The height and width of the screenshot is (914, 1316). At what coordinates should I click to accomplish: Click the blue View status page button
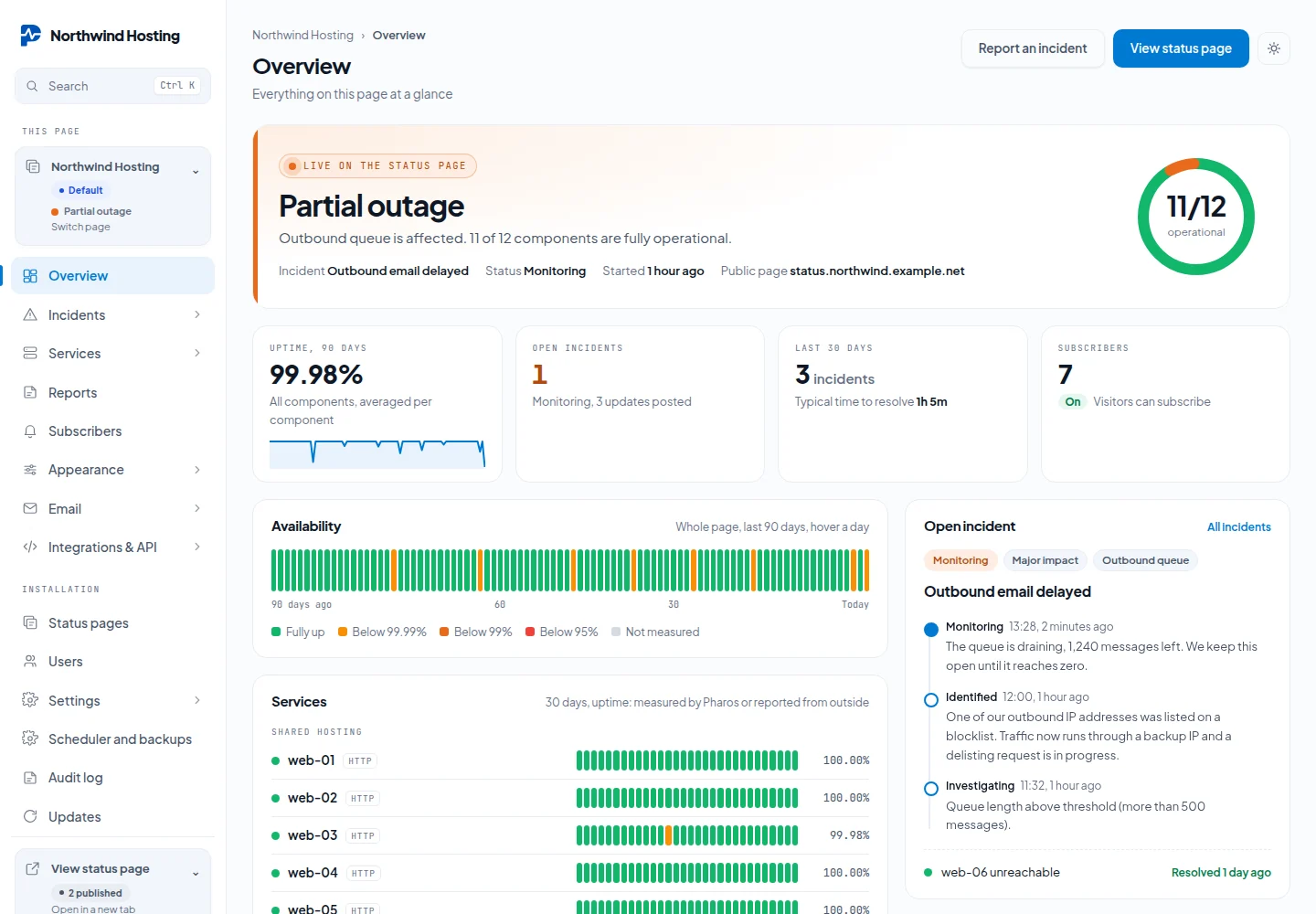(1181, 48)
